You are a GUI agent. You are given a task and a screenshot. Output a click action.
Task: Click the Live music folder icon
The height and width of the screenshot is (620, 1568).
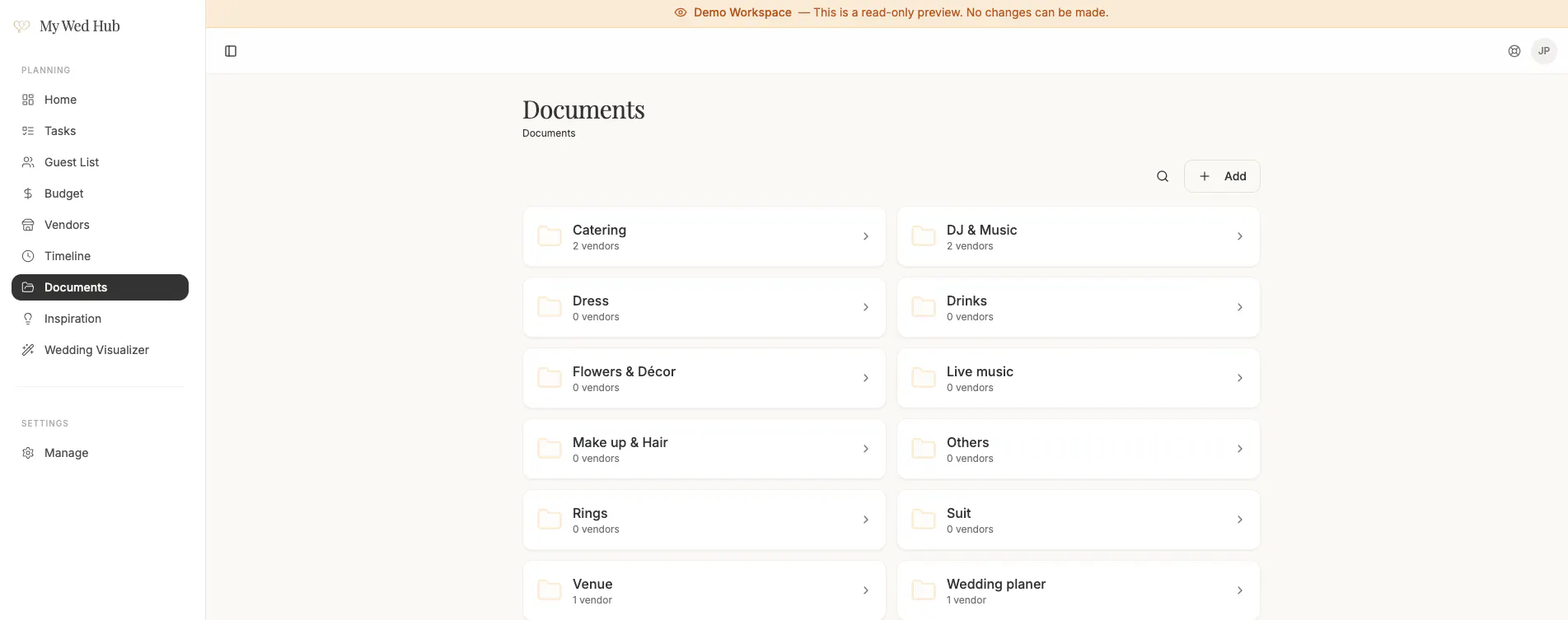(x=924, y=378)
